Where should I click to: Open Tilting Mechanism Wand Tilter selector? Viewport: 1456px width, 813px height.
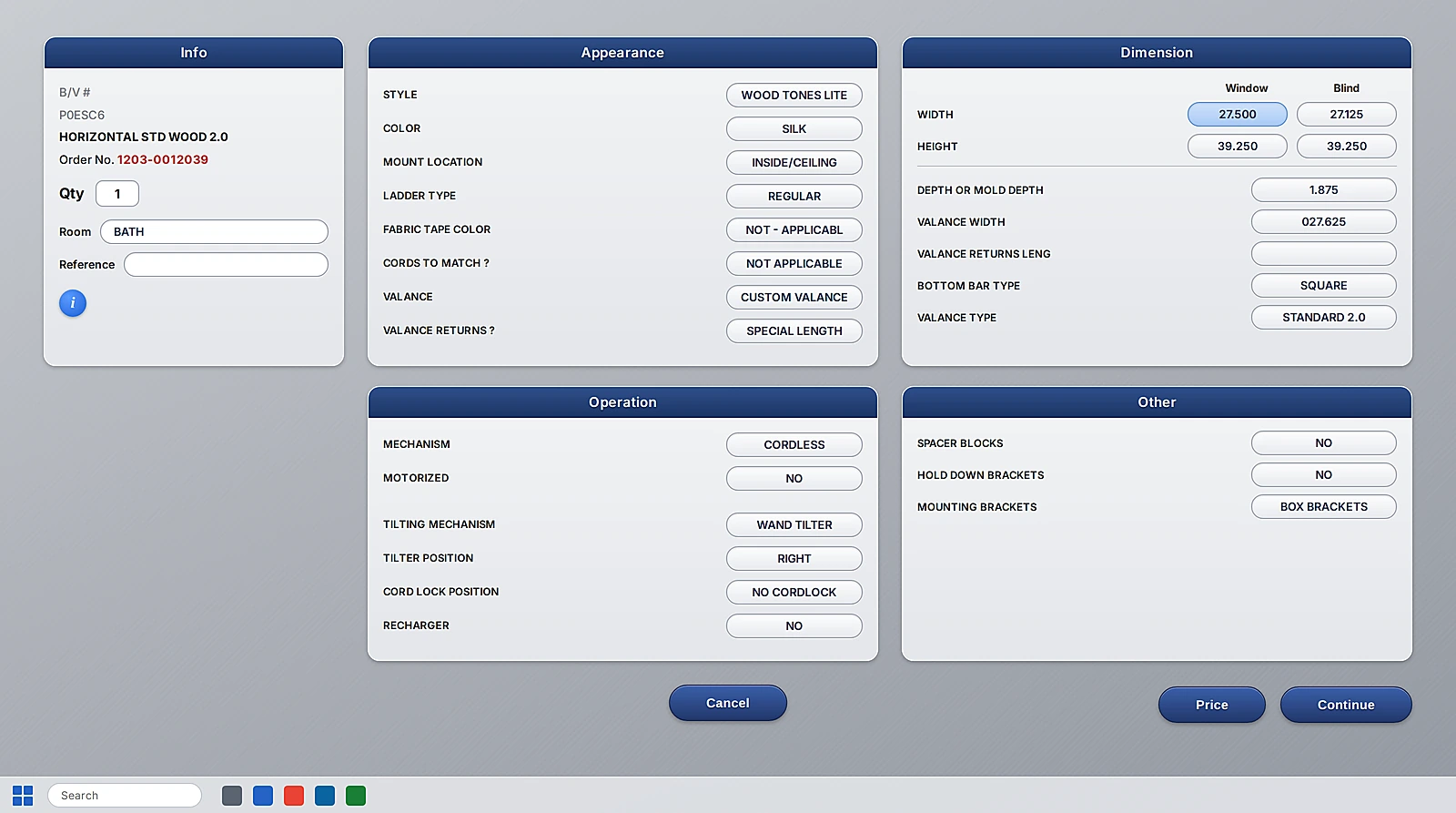pyautogui.click(x=794, y=525)
